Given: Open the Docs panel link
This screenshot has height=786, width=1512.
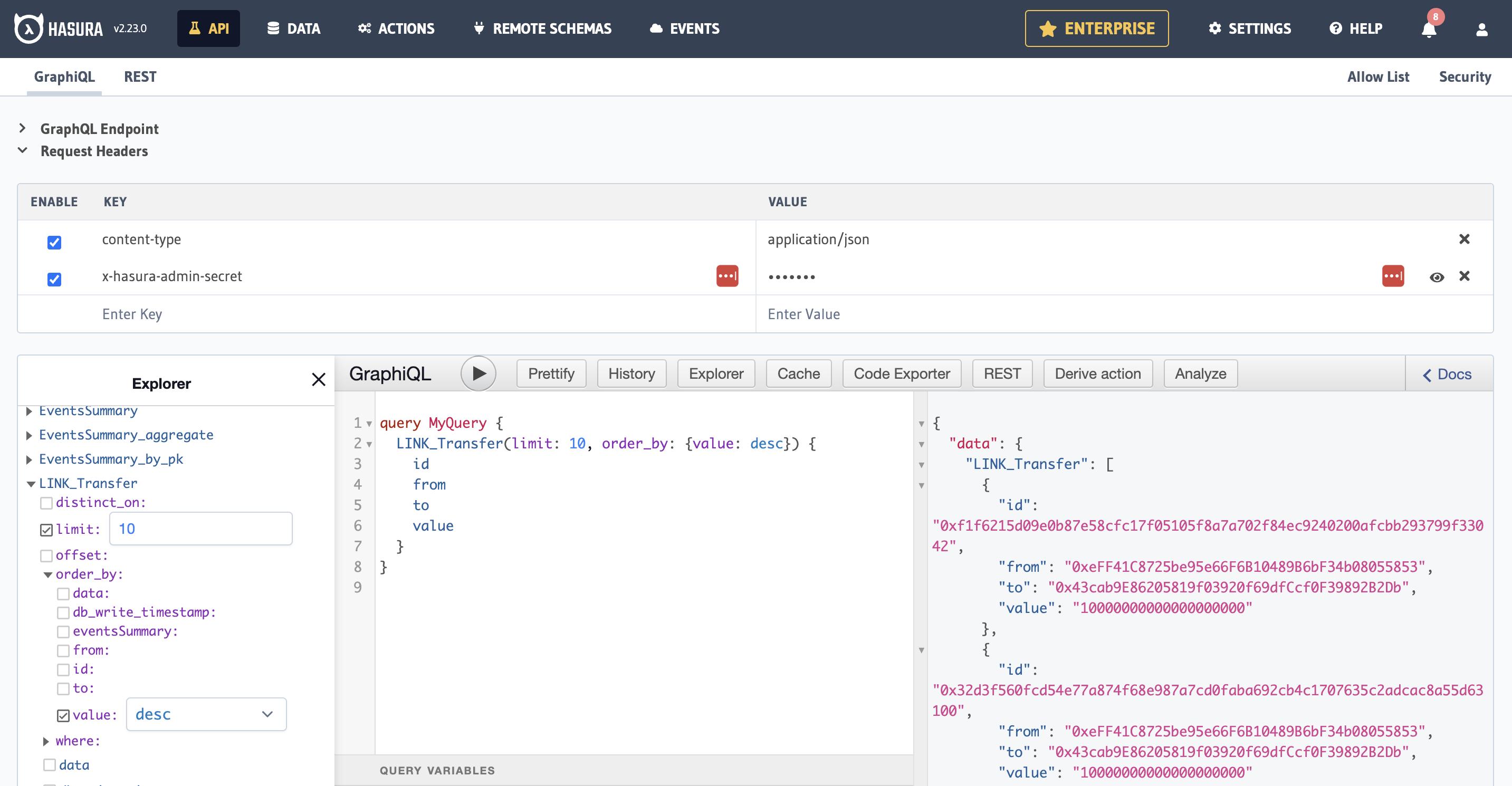Looking at the screenshot, I should click(1447, 374).
